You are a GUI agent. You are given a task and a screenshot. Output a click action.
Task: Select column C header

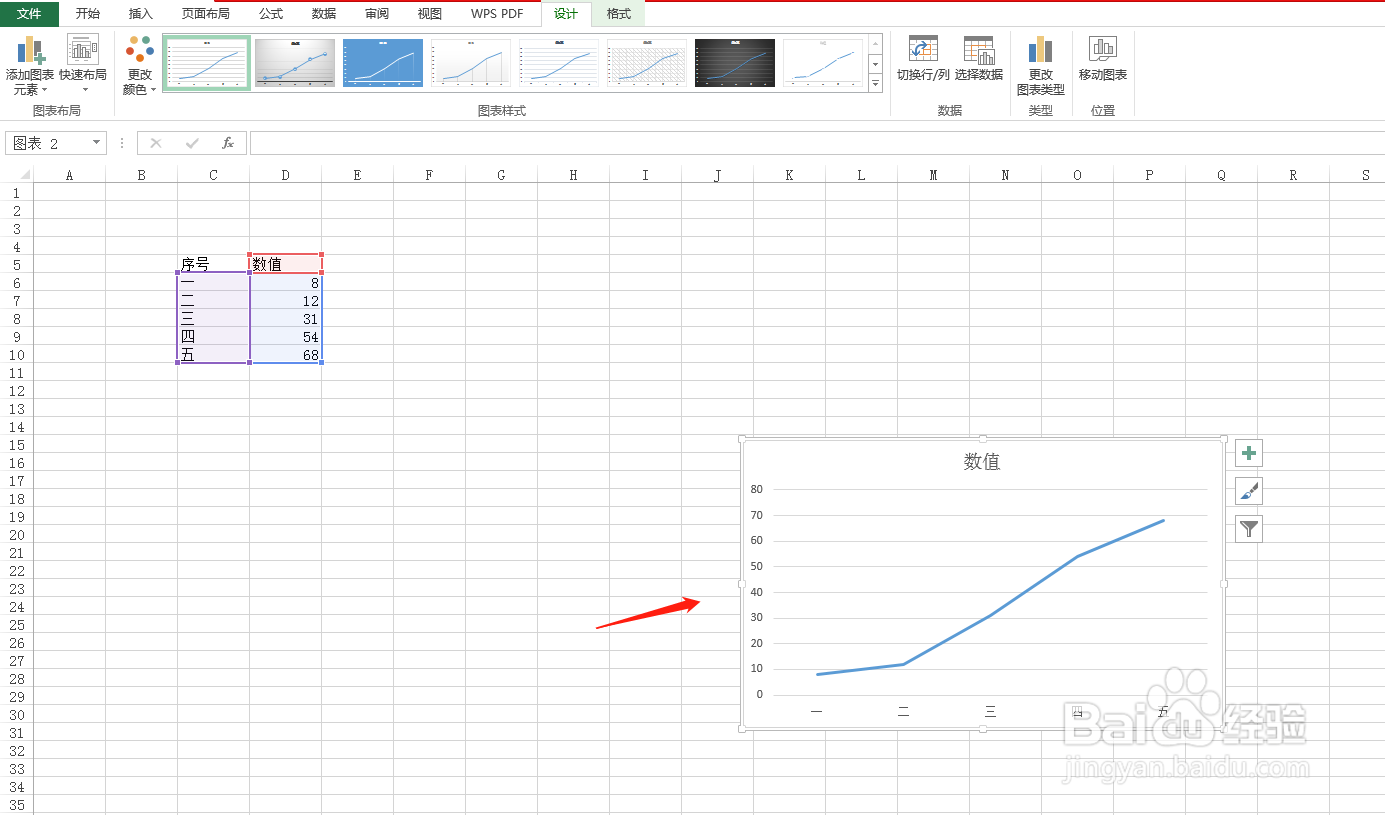214,175
